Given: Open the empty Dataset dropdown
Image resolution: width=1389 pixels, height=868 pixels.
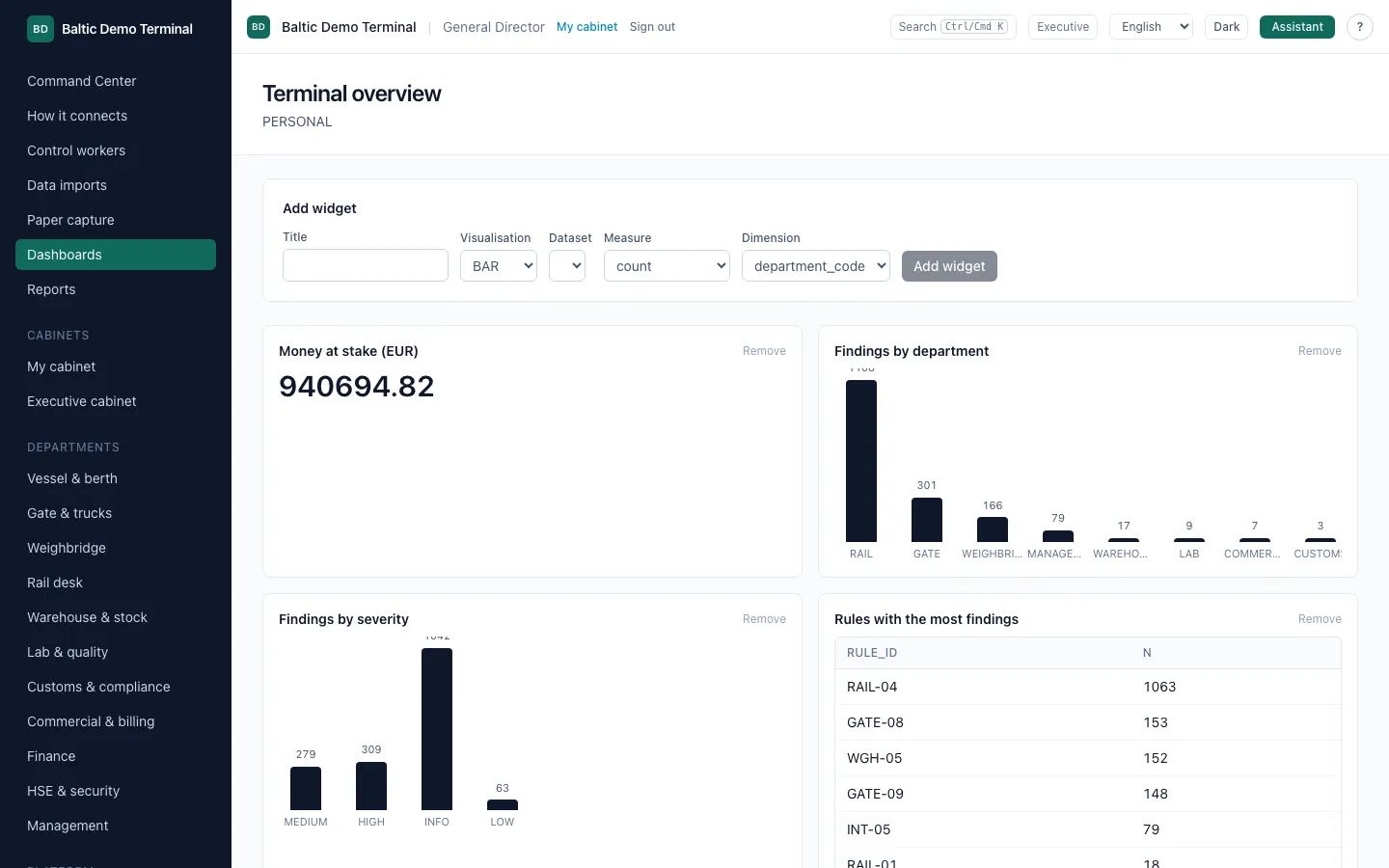Looking at the screenshot, I should pyautogui.click(x=567, y=266).
